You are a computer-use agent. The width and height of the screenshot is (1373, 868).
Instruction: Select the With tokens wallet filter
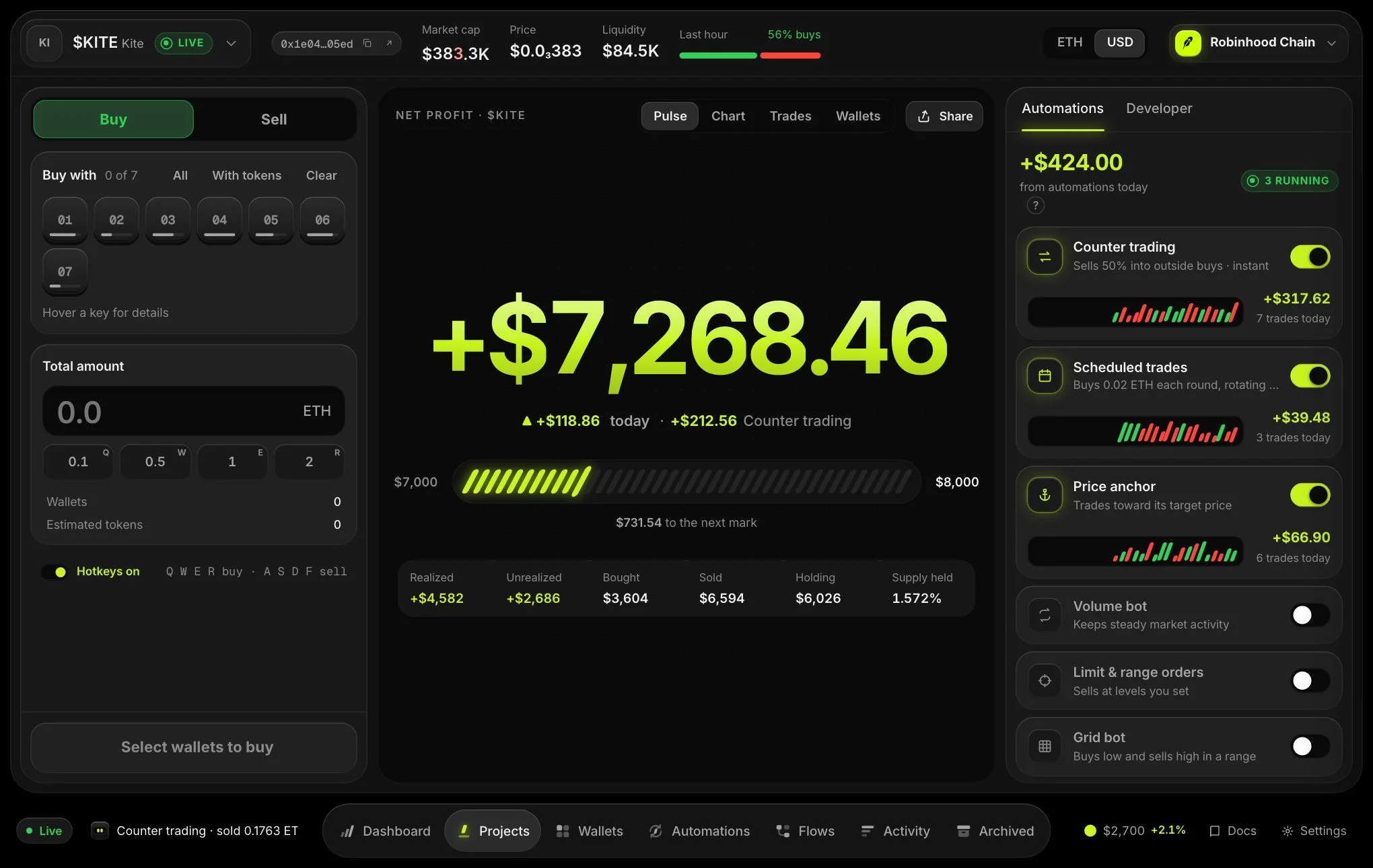[x=246, y=175]
